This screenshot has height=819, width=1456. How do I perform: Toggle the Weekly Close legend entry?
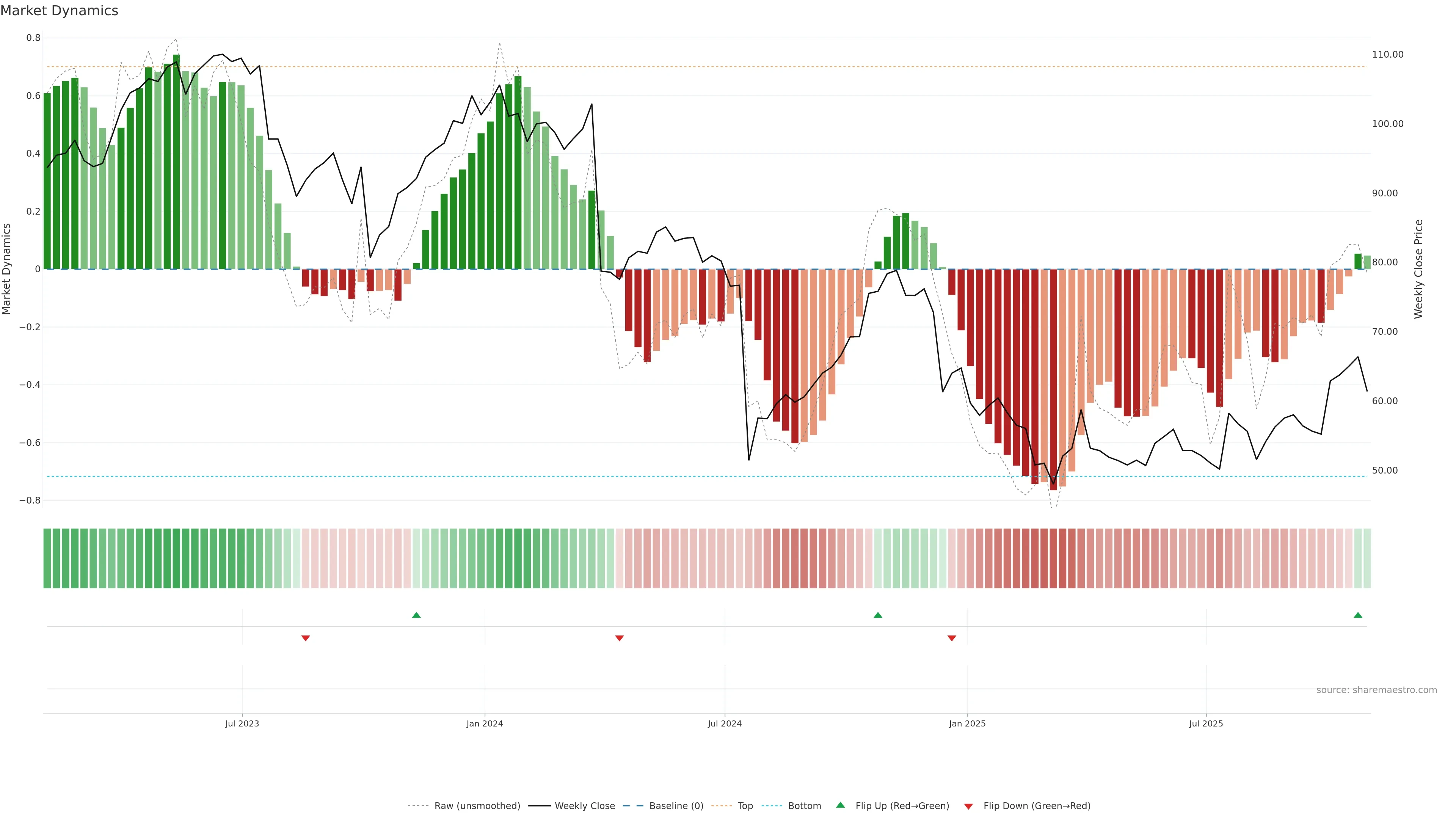[x=584, y=806]
